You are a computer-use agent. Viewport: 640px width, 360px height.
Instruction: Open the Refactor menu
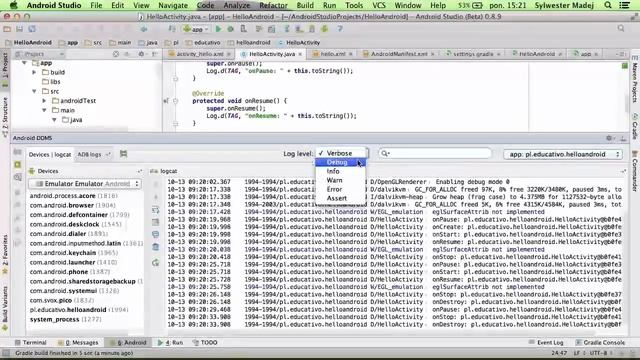(273, 5)
